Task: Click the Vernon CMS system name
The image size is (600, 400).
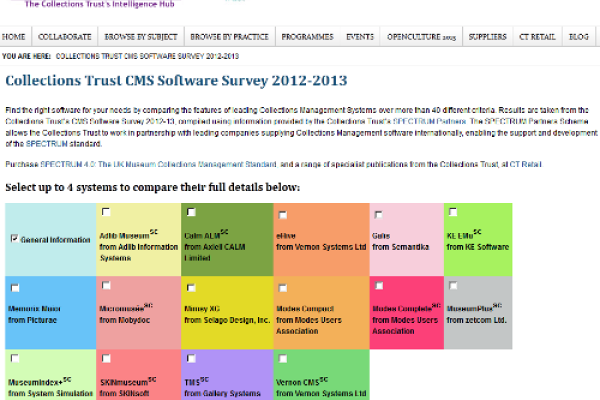Action: click(298, 382)
